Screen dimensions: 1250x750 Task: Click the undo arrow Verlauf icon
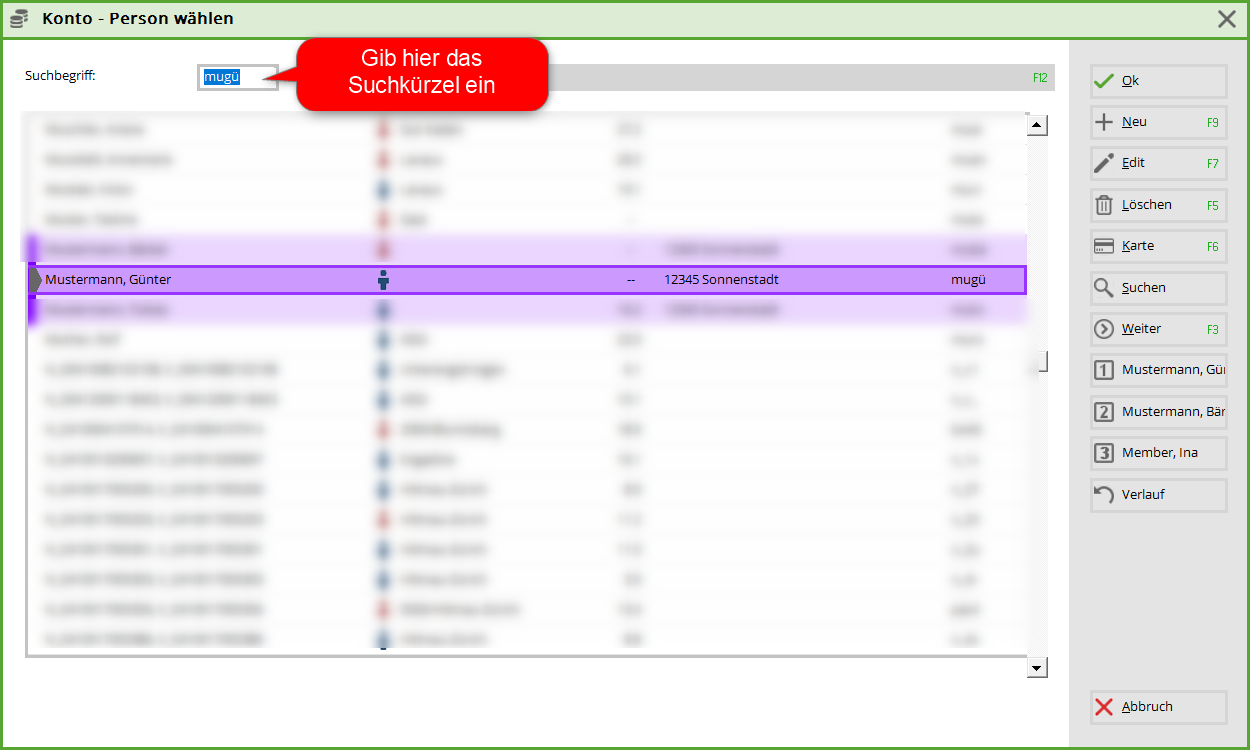(1104, 495)
